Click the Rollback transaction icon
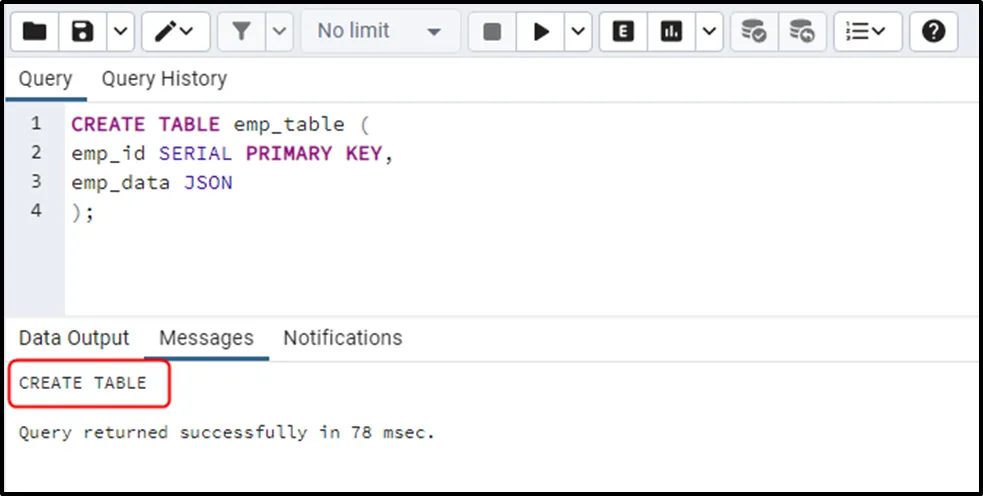This screenshot has width=983, height=496. tap(801, 32)
